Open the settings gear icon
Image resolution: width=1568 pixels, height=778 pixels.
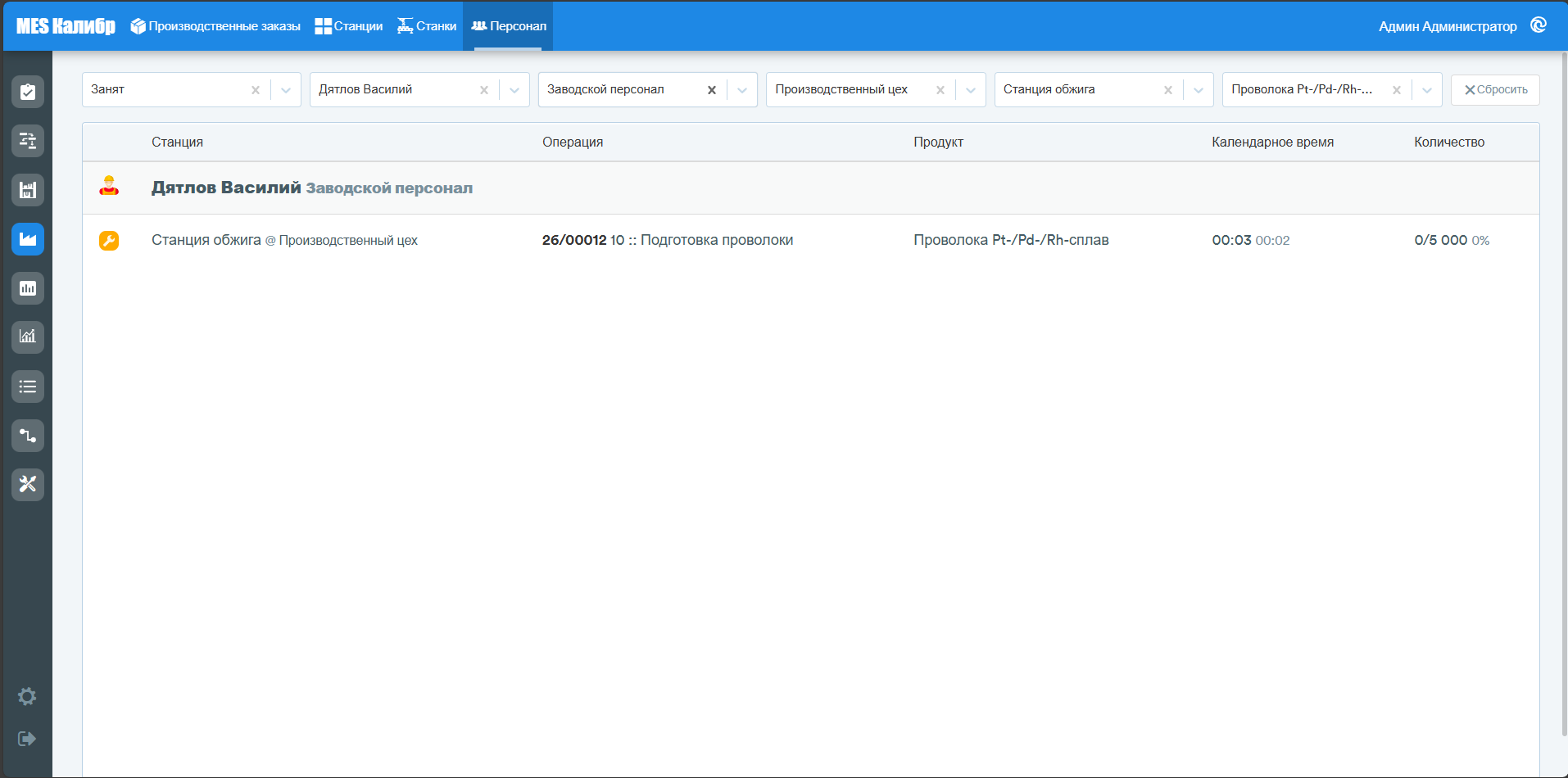(x=27, y=696)
